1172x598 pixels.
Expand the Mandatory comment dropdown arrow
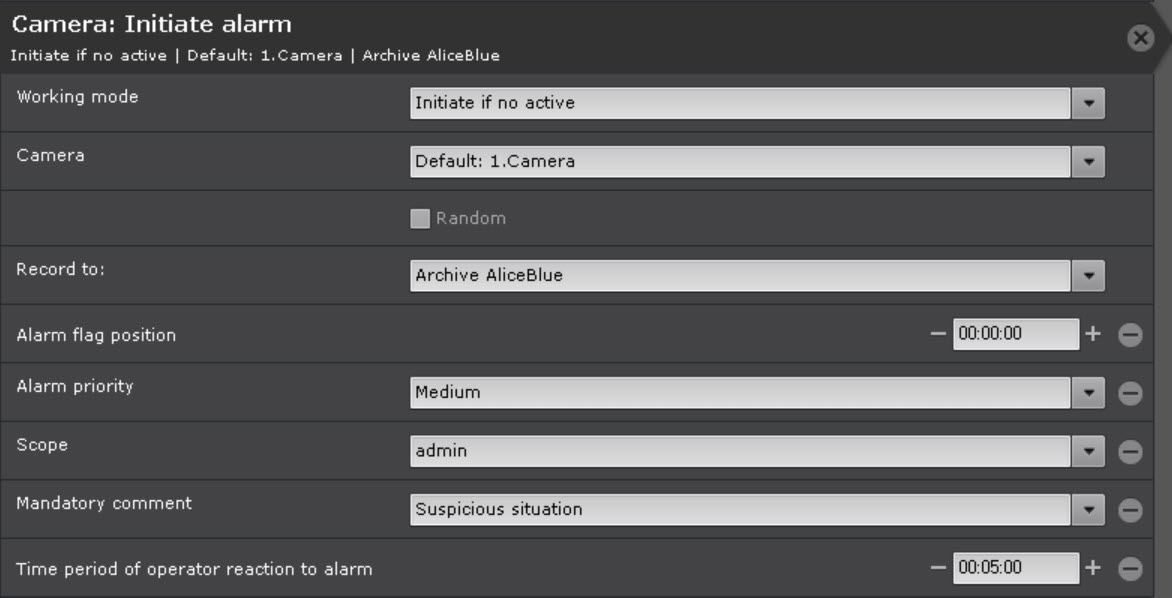coord(1088,510)
